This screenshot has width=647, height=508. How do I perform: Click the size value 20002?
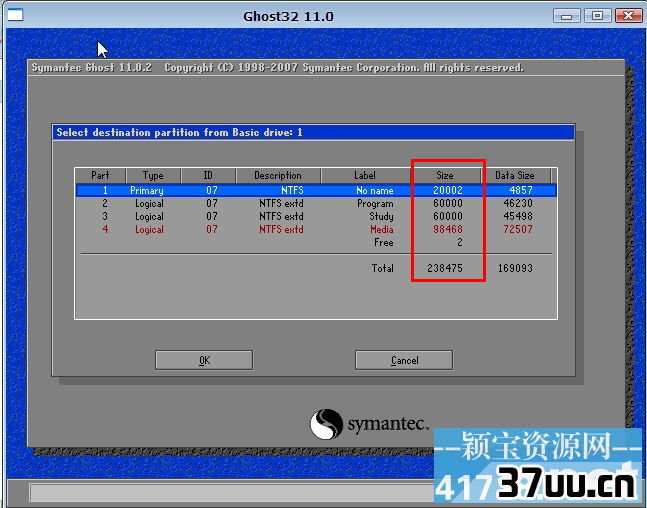click(448, 190)
